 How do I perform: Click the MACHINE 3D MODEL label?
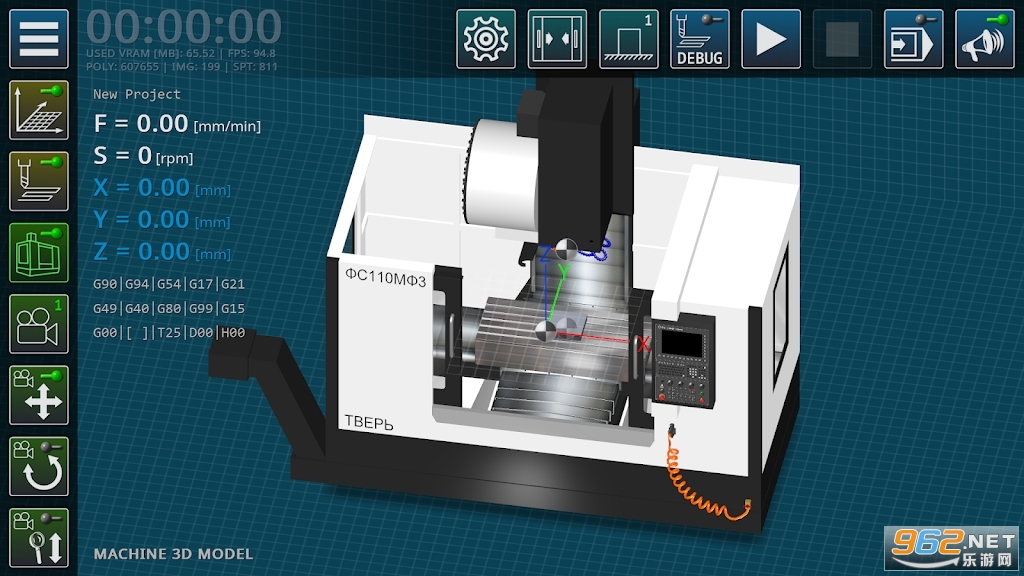pyautogui.click(x=173, y=554)
